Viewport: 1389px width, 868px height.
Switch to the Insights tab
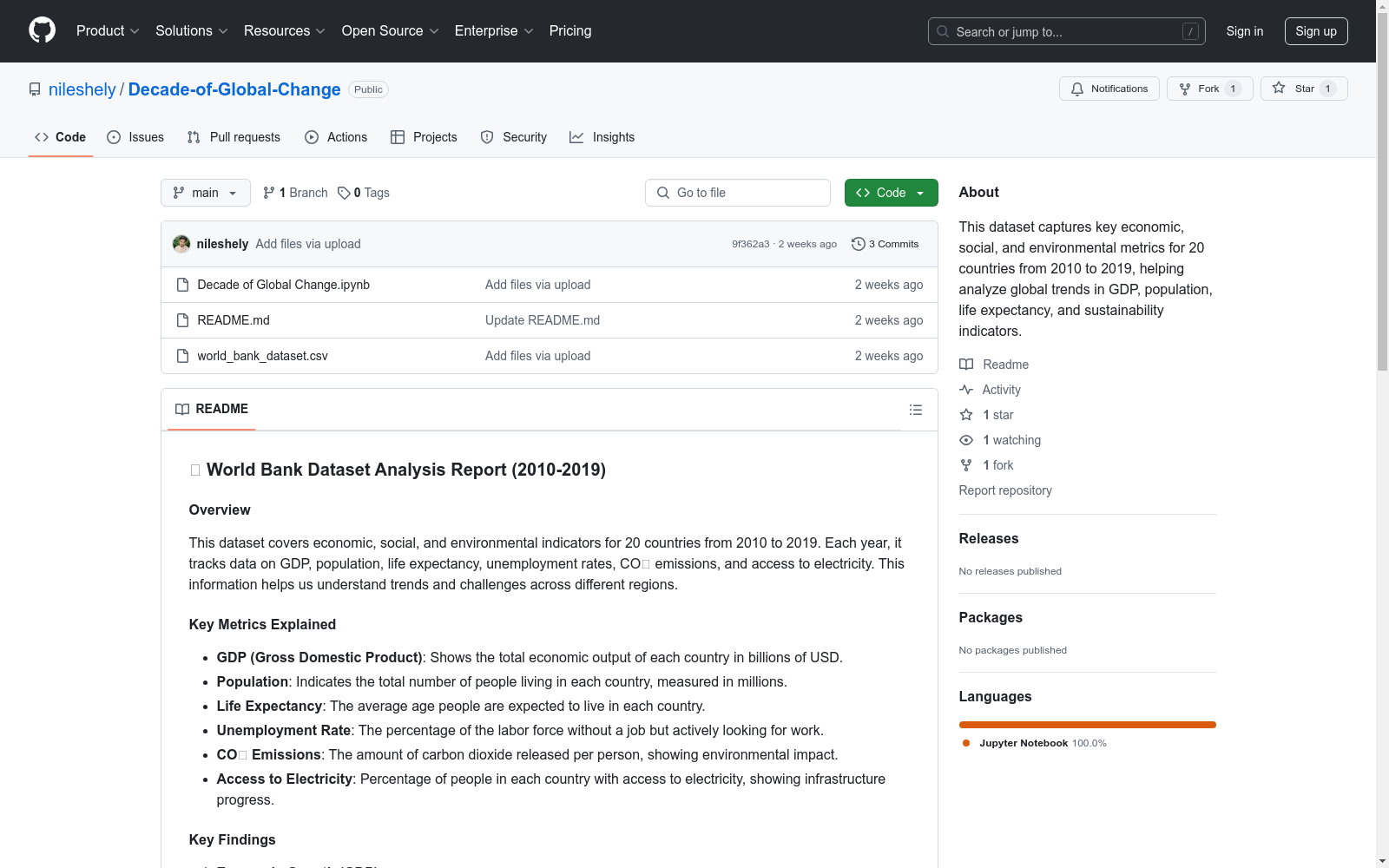pyautogui.click(x=602, y=137)
